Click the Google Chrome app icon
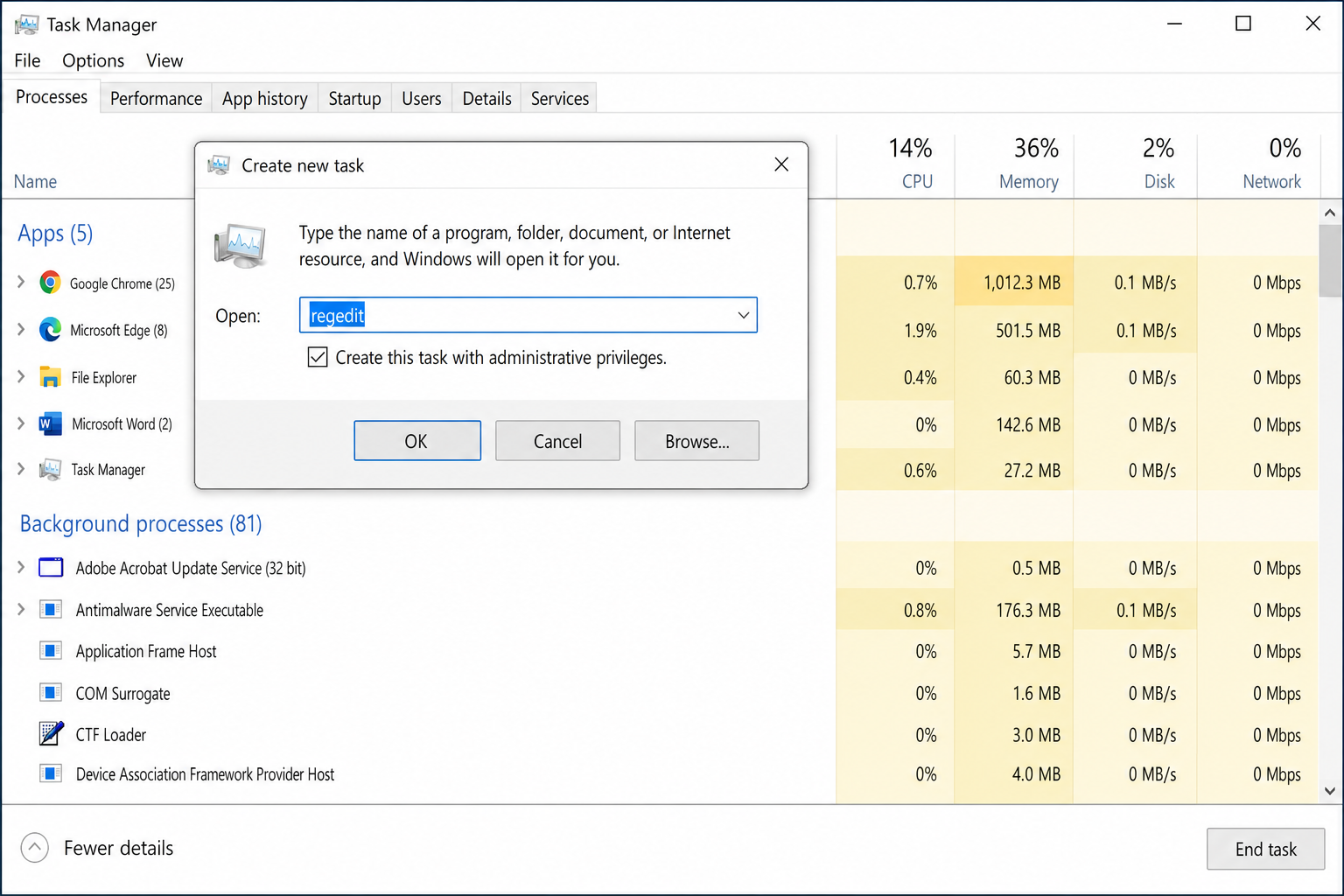The image size is (1344, 896). click(50, 283)
